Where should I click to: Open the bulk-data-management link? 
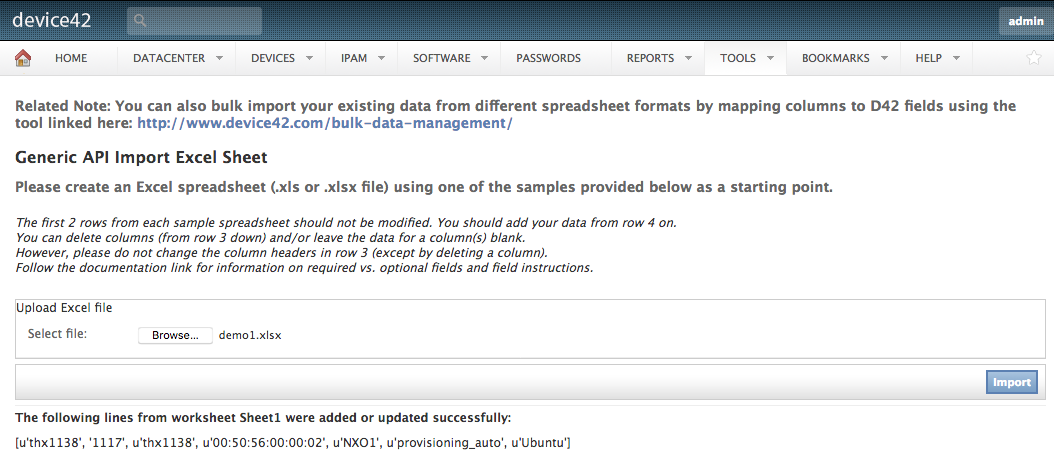[325, 124]
